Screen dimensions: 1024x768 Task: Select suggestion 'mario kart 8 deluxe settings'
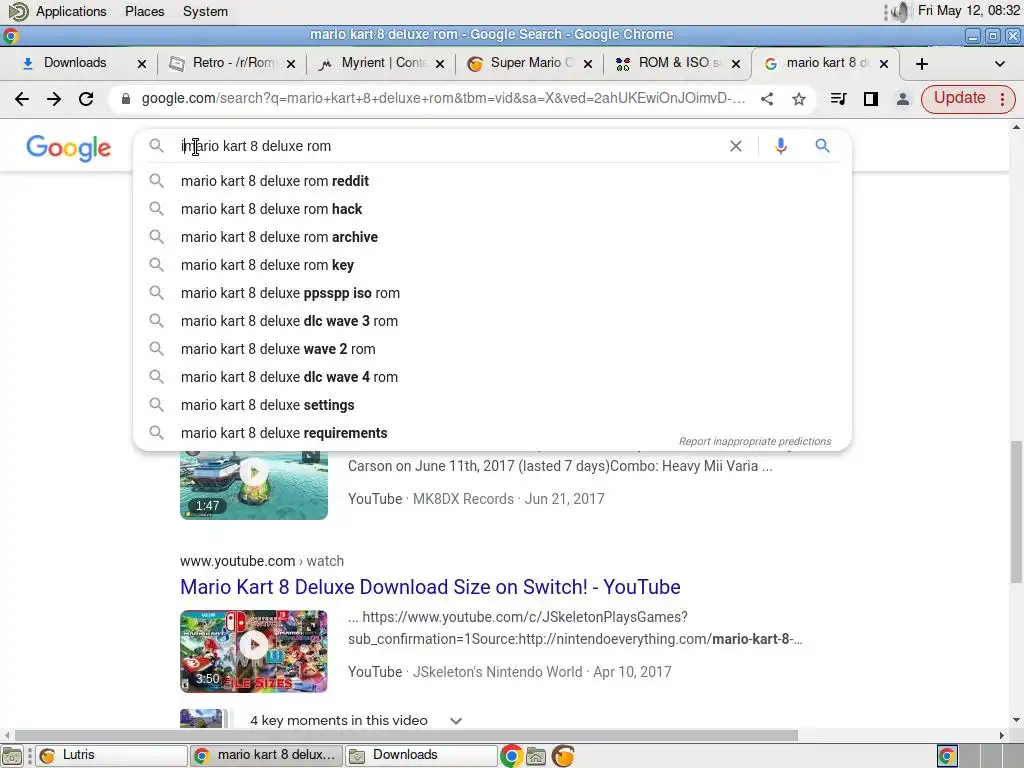pos(492,406)
